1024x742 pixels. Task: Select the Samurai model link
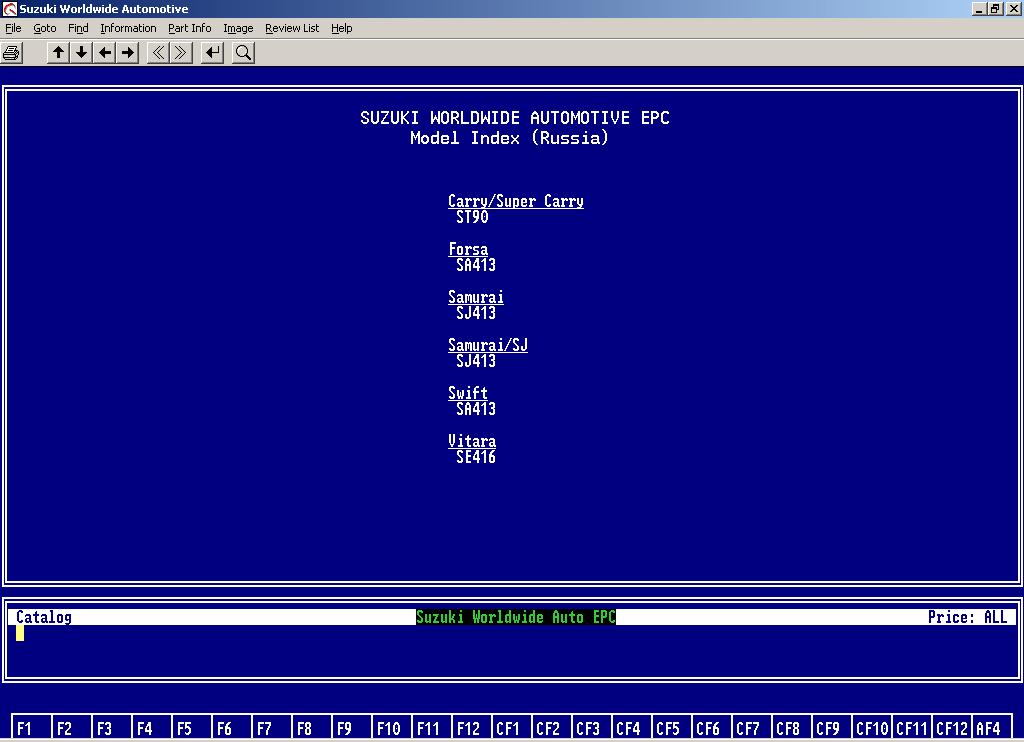coord(475,297)
